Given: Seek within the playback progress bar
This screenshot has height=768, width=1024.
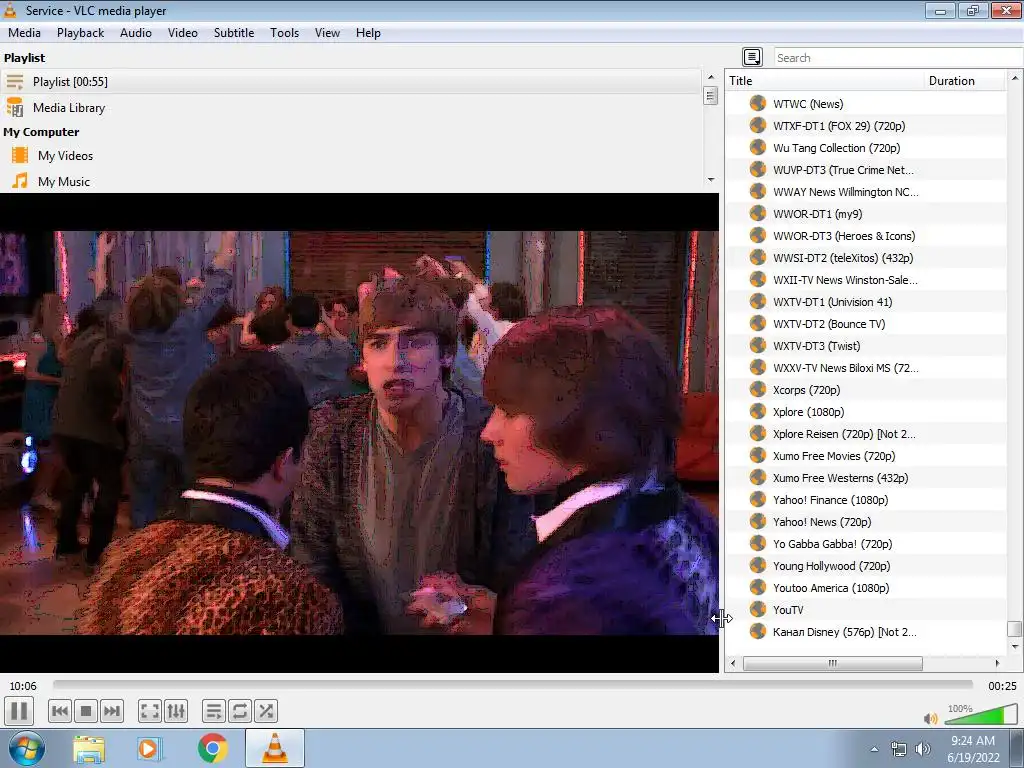Looking at the screenshot, I should click(x=513, y=685).
